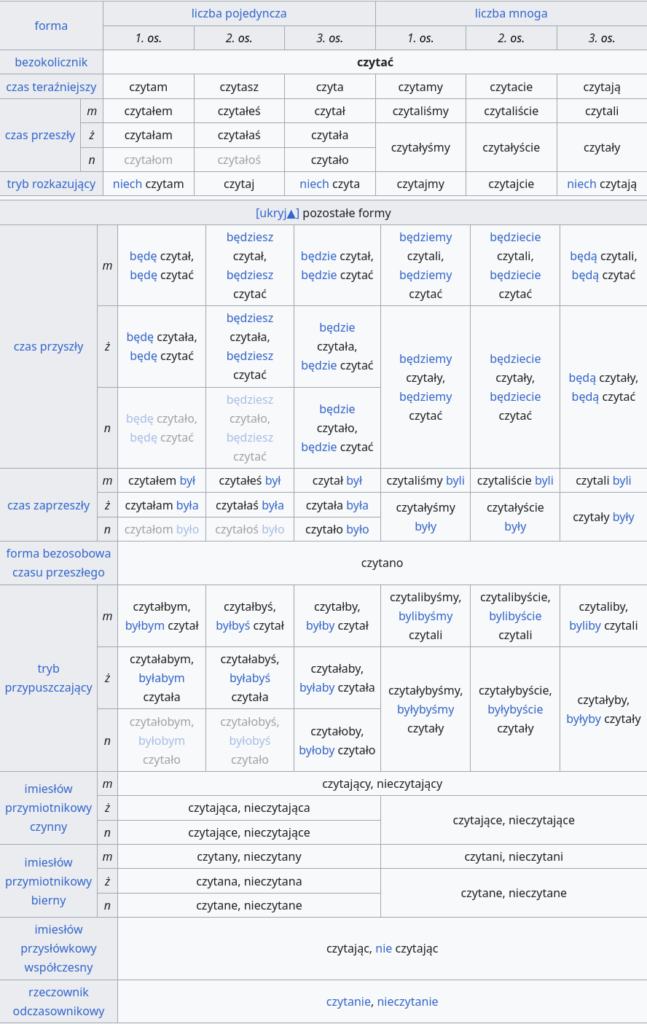Follow 'imiesłów przymiotnikowy bierny' link
The height and width of the screenshot is (1024, 647).
pyautogui.click(x=49, y=881)
